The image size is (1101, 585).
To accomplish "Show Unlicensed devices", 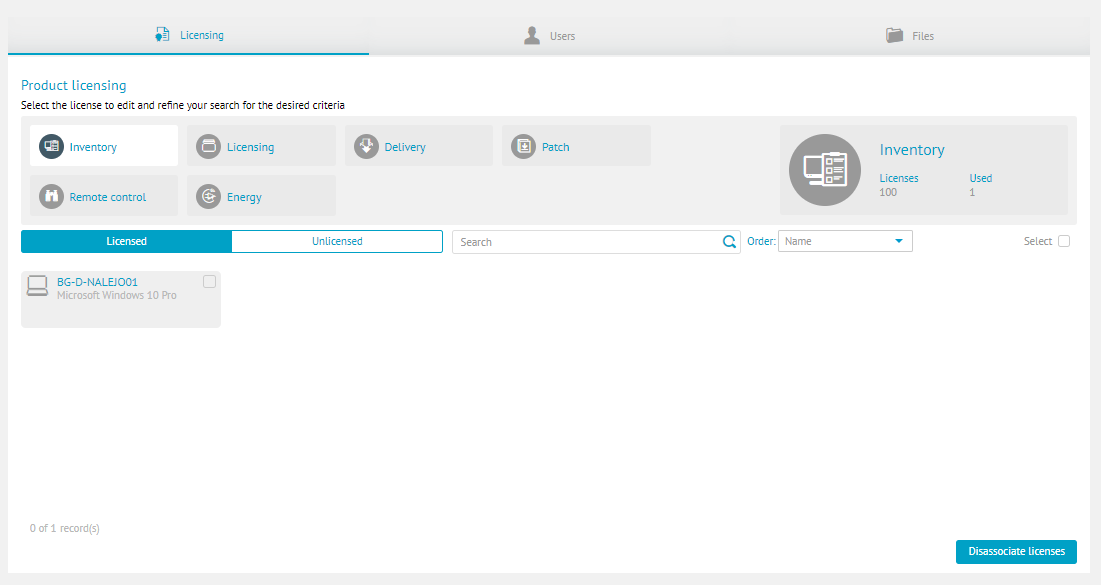I will click(337, 241).
